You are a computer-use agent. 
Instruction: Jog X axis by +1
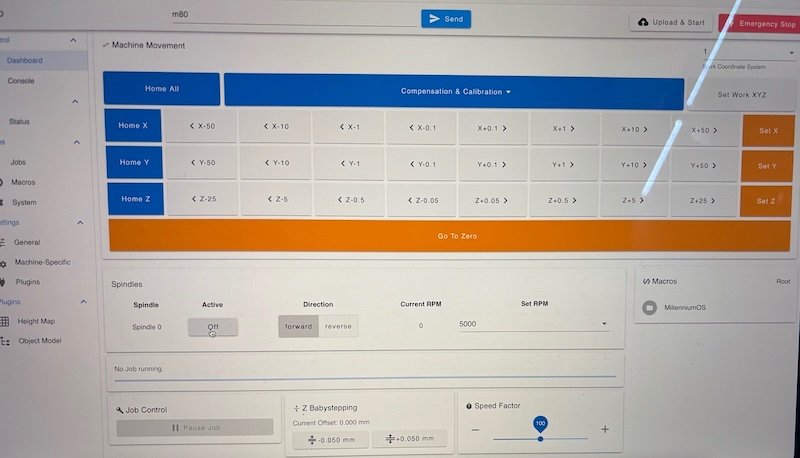point(563,129)
